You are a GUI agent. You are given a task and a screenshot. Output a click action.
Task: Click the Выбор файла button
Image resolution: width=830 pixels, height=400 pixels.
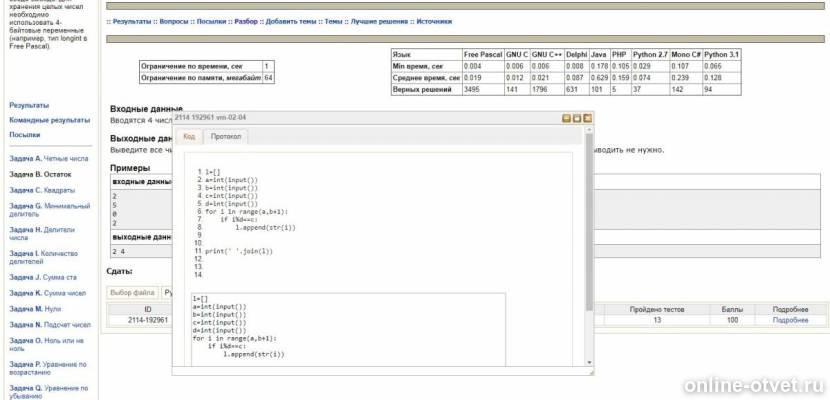click(133, 293)
